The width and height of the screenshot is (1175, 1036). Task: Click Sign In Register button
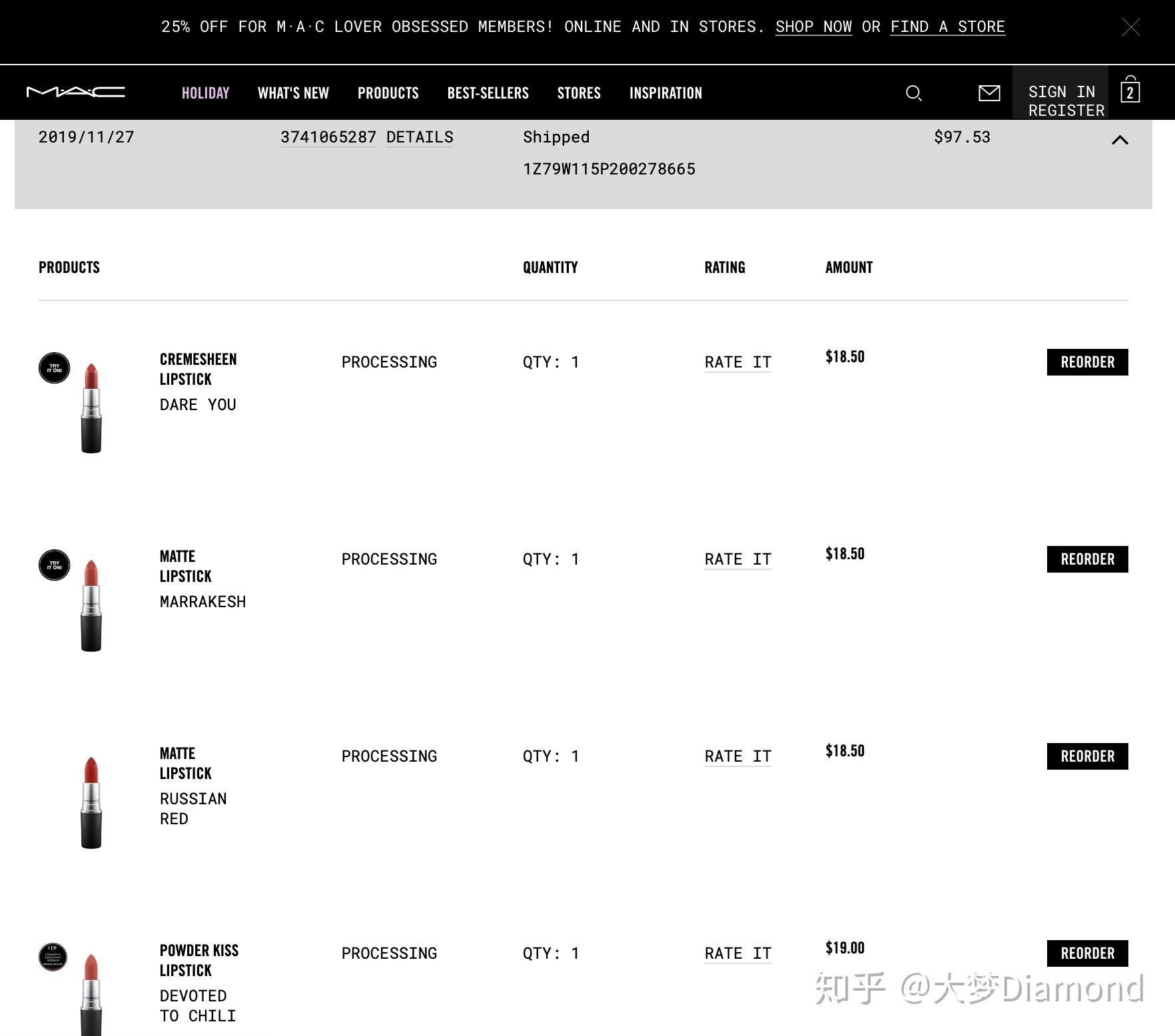click(1060, 93)
